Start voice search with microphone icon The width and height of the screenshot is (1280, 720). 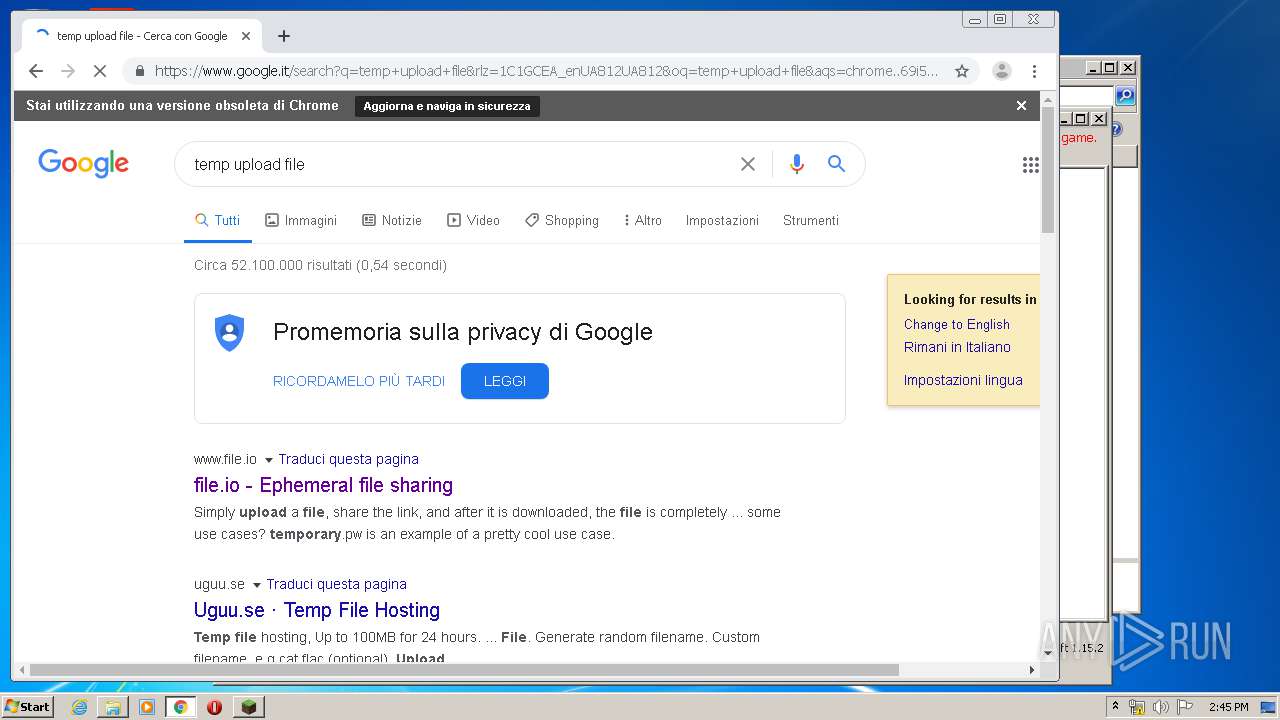tap(796, 164)
